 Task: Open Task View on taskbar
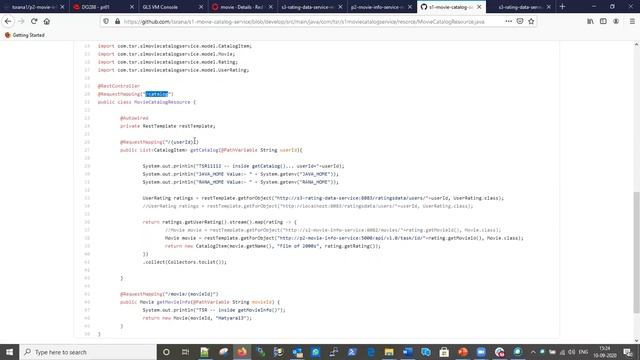pyautogui.click(x=185, y=352)
